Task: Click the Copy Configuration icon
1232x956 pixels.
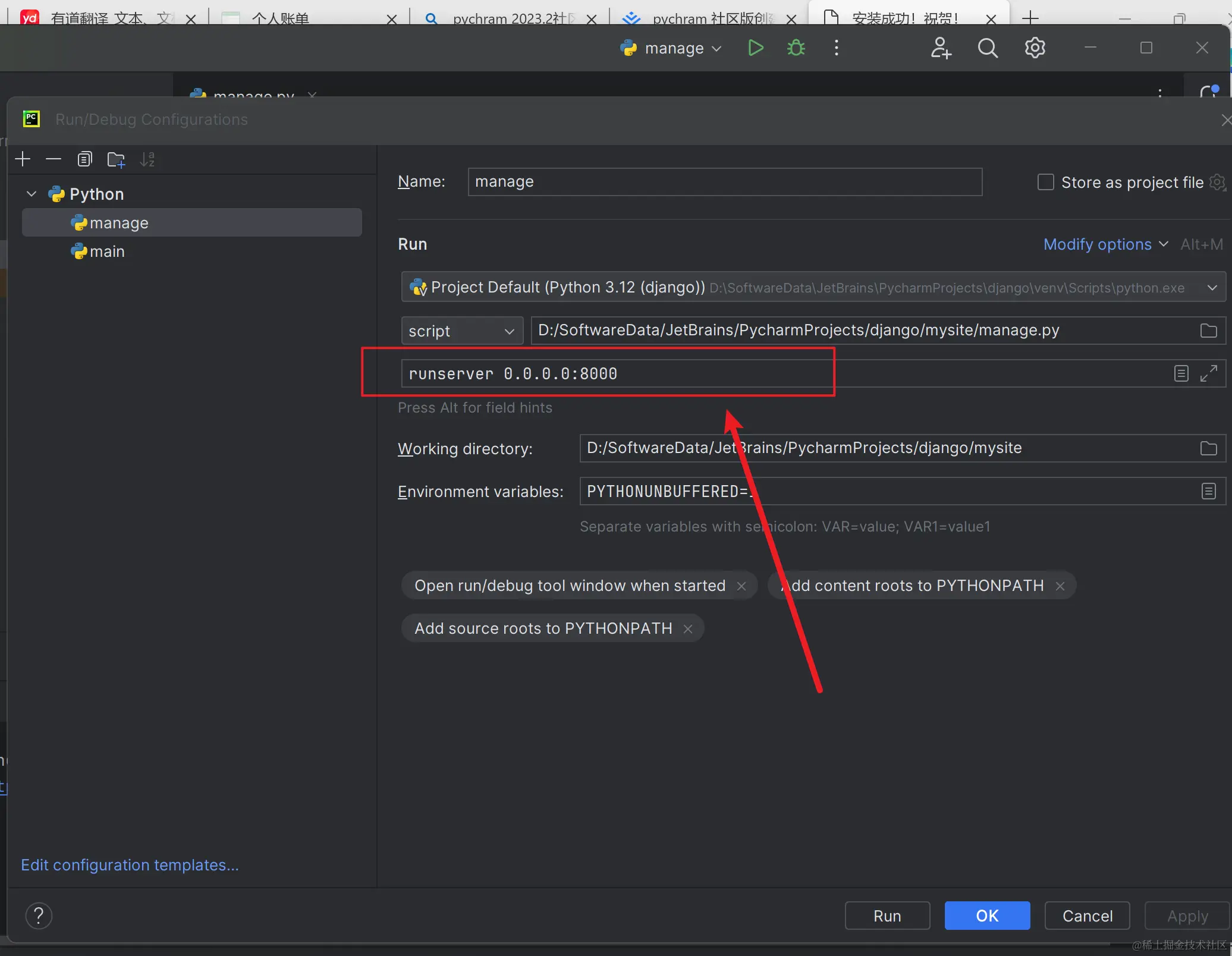Action: point(84,159)
